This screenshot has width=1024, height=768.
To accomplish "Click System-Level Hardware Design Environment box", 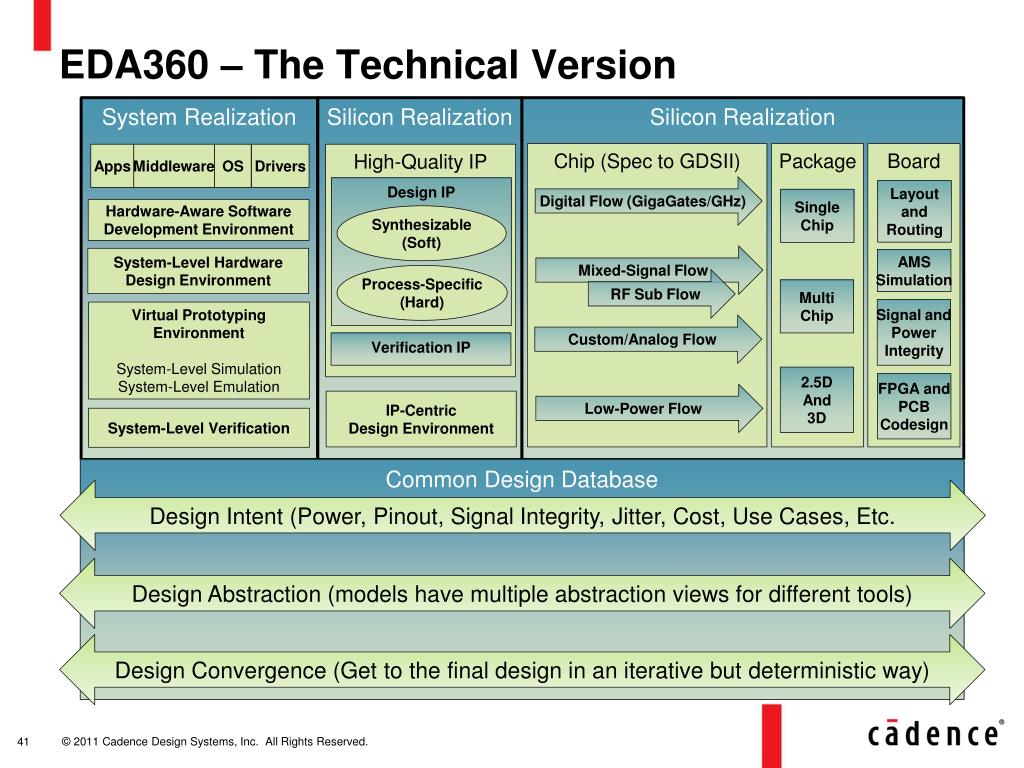I will coord(199,271).
